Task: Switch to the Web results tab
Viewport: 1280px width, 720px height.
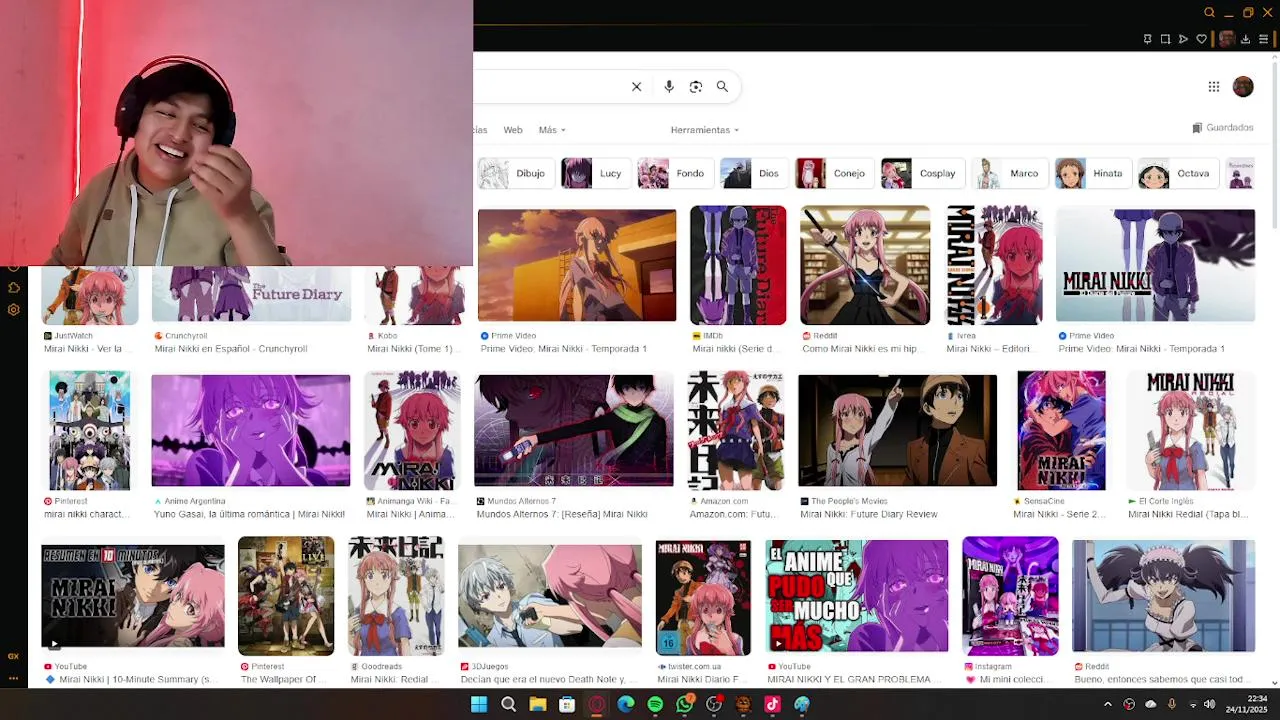Action: pyautogui.click(x=513, y=130)
